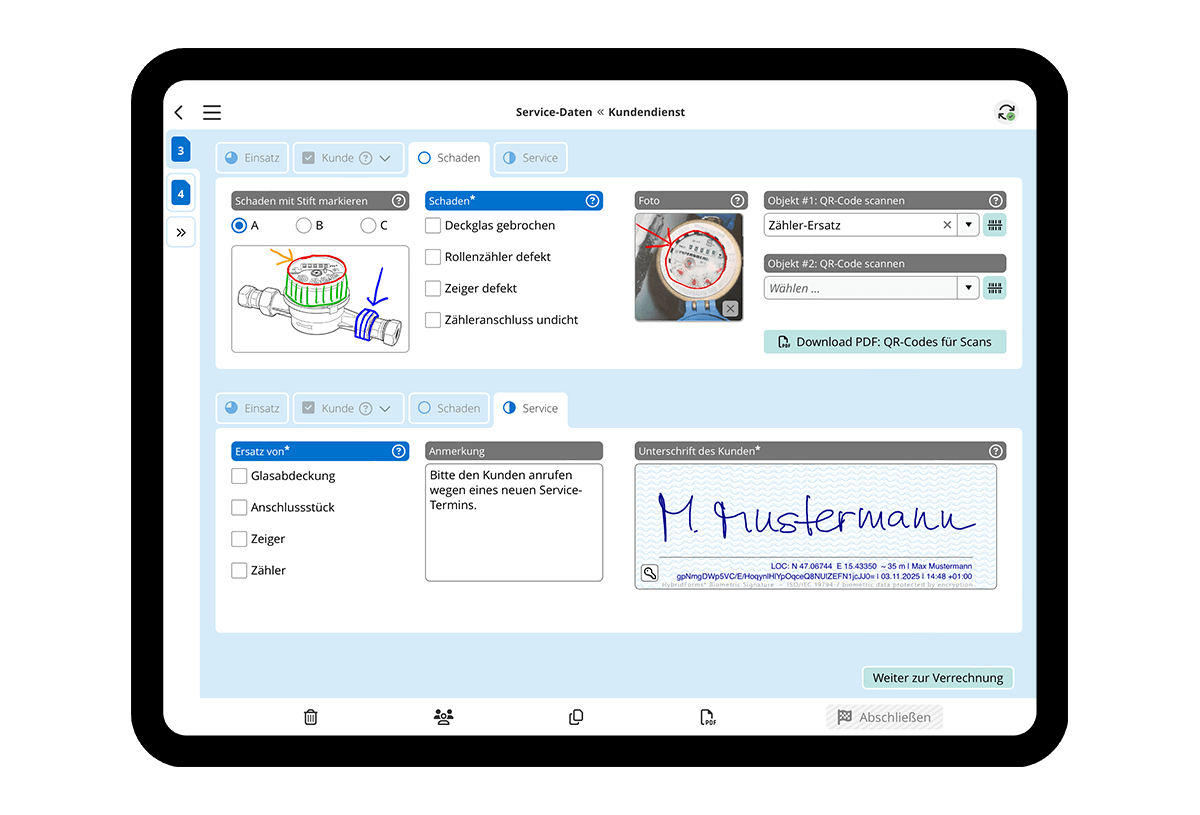Viewport: 1200px width, 815px height.
Task: Scan QR code for Objekt #1
Action: [994, 224]
